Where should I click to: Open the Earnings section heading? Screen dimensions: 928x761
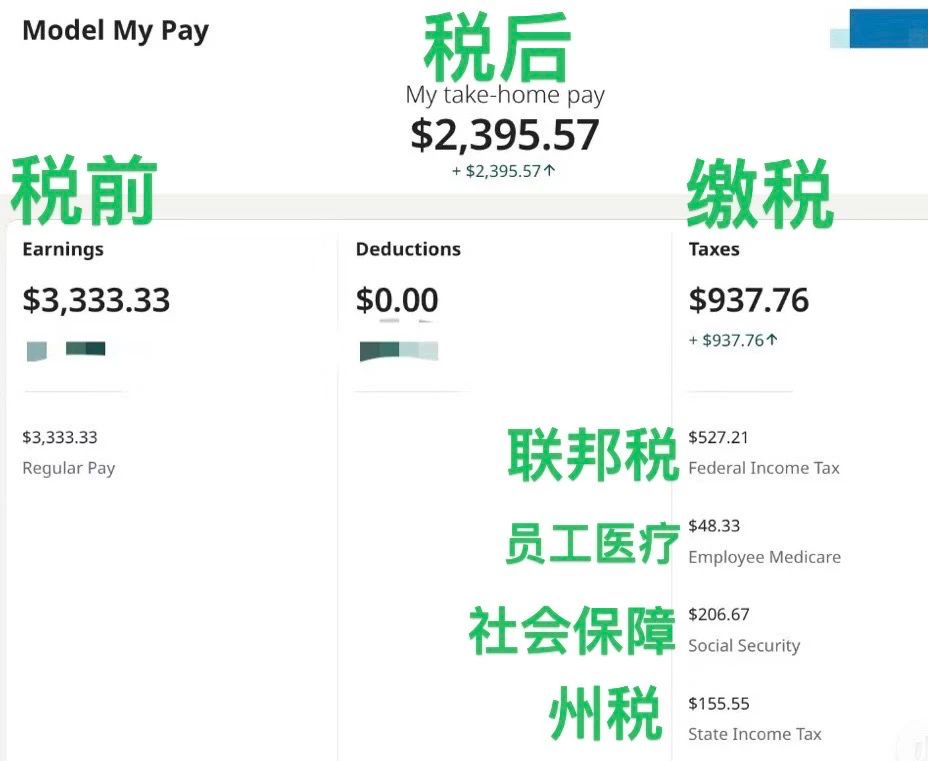tap(63, 249)
